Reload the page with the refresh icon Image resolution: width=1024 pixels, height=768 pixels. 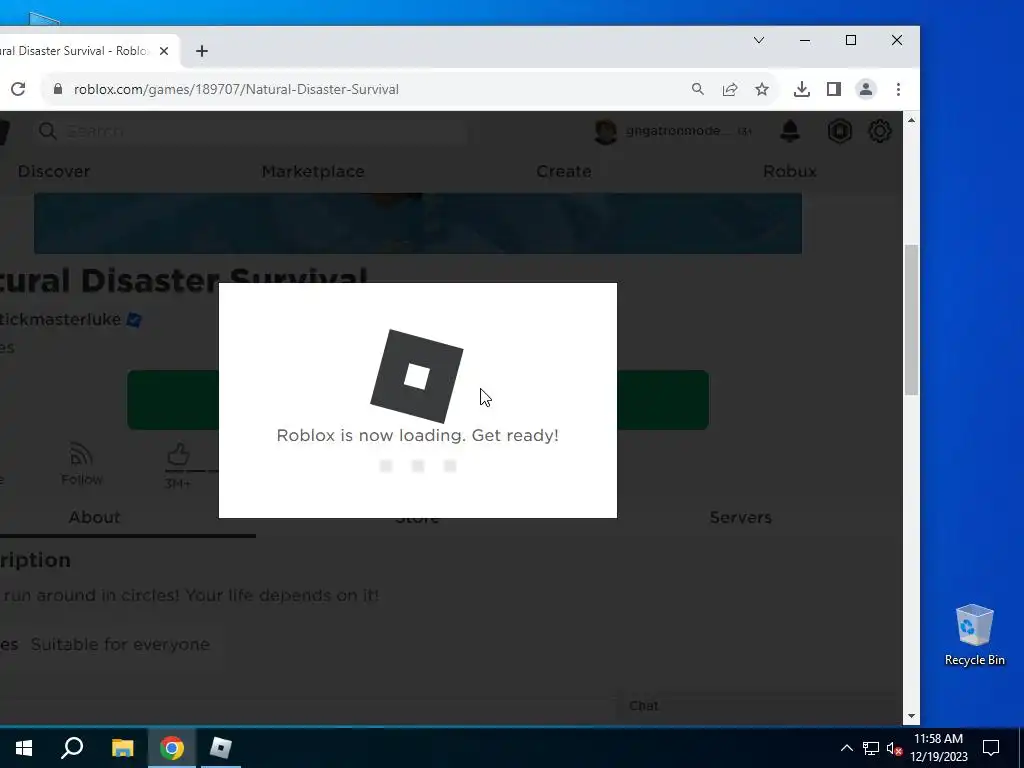coord(18,89)
